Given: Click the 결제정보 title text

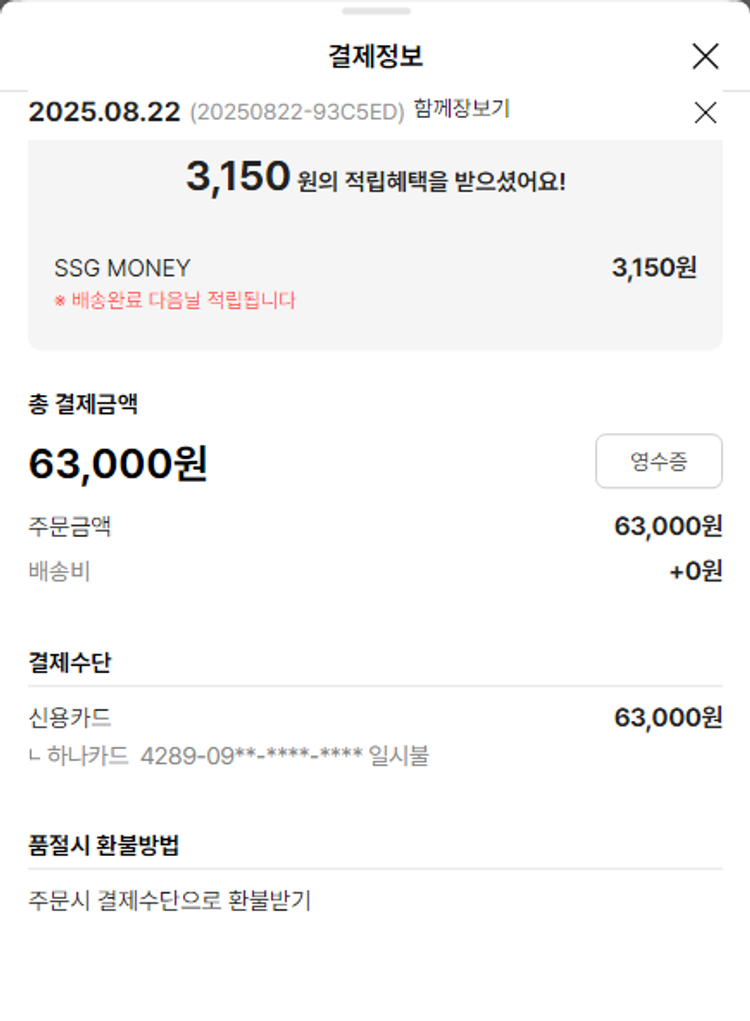Looking at the screenshot, I should point(375,57).
